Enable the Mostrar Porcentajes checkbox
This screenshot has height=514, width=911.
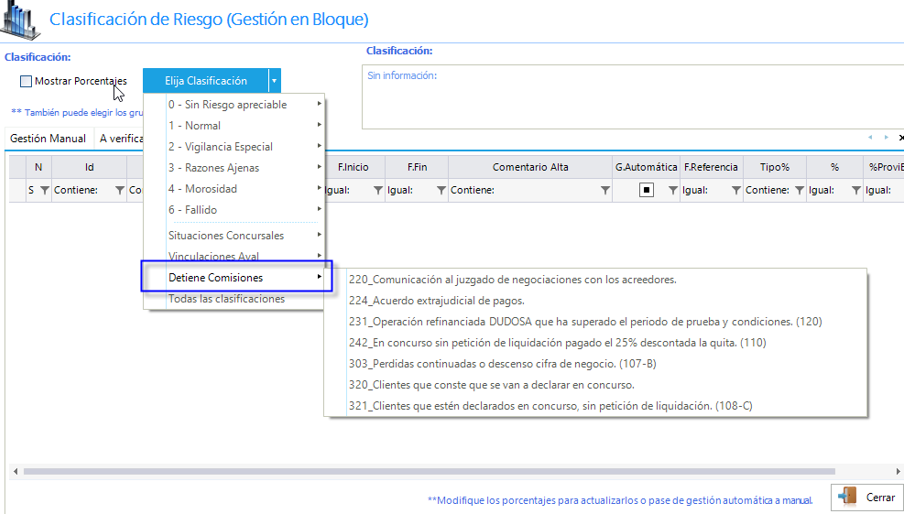[x=26, y=81]
